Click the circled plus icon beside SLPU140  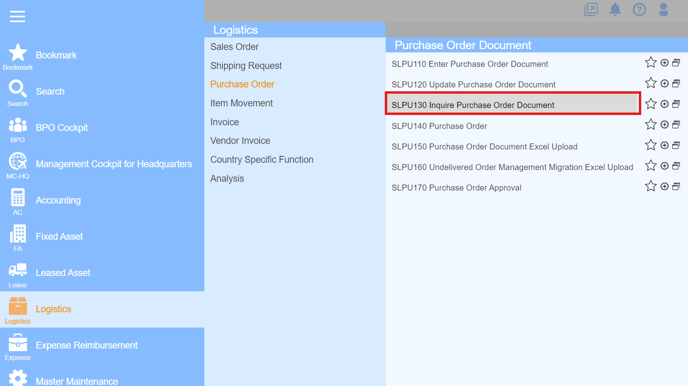point(665,125)
